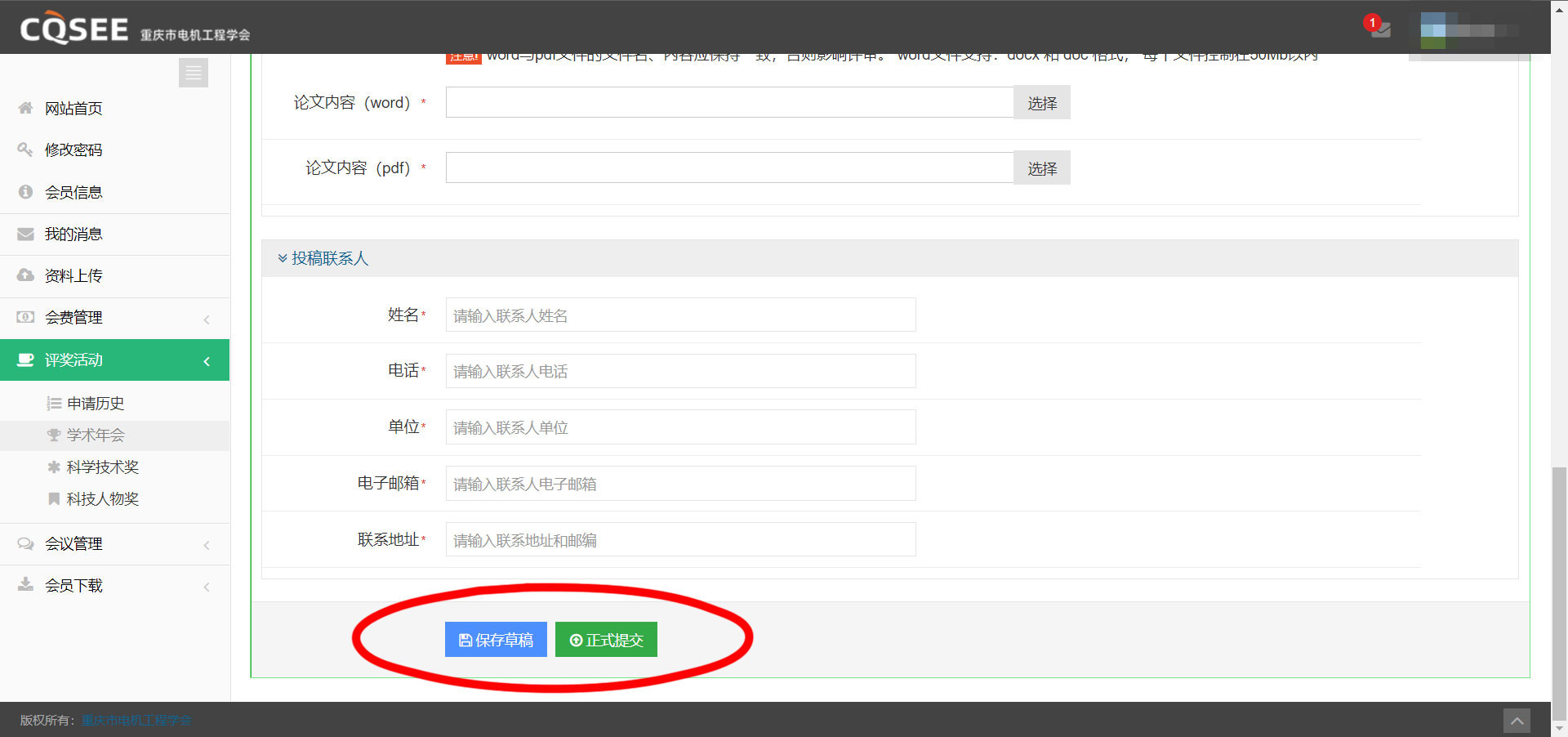This screenshot has width=1568, height=737.
Task: Click the list icon beside 申请历史
Action: click(x=54, y=403)
